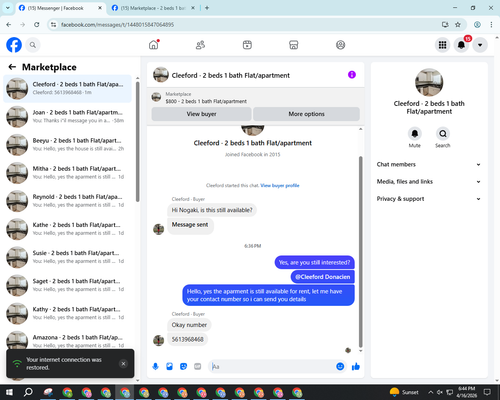Open the Facebook logo home link
The image size is (500, 400).
(14, 45)
